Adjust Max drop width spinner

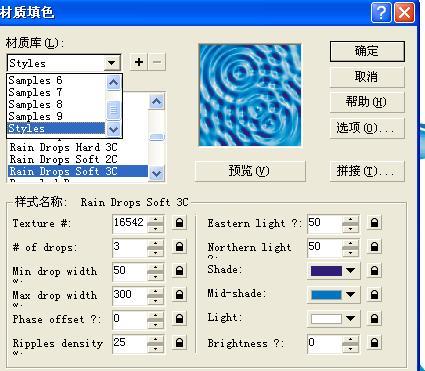point(155,296)
